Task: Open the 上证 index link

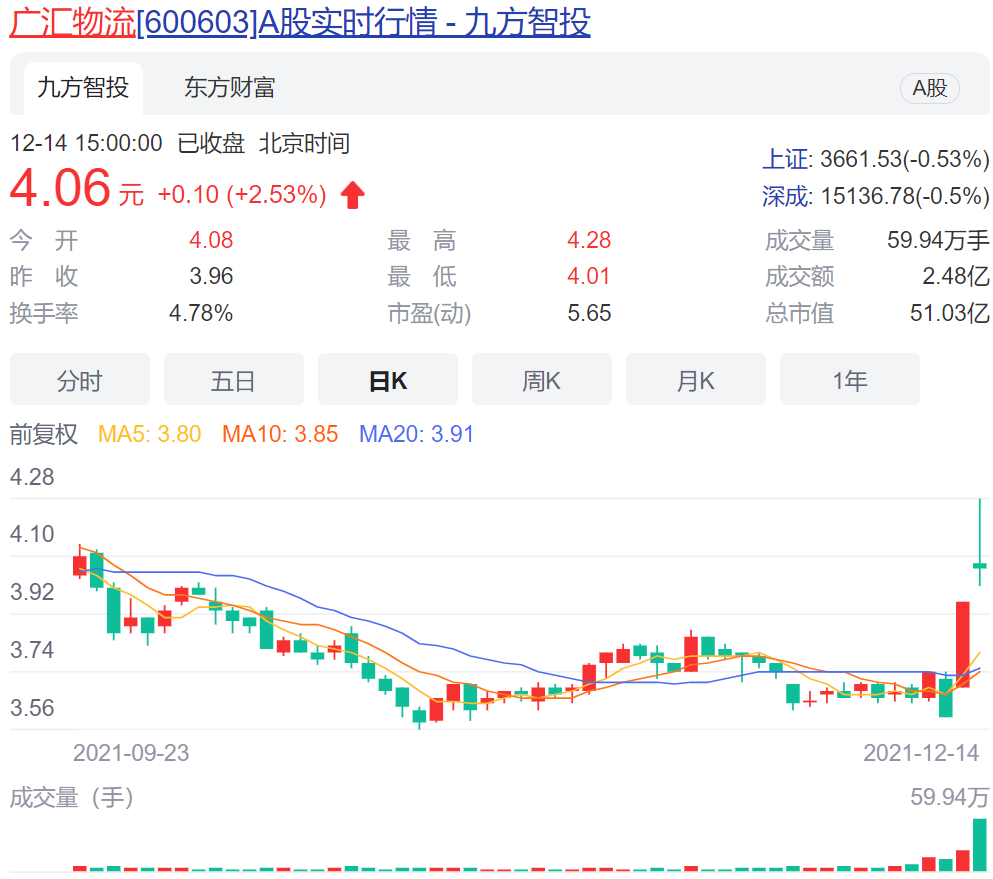Action: 787,159
